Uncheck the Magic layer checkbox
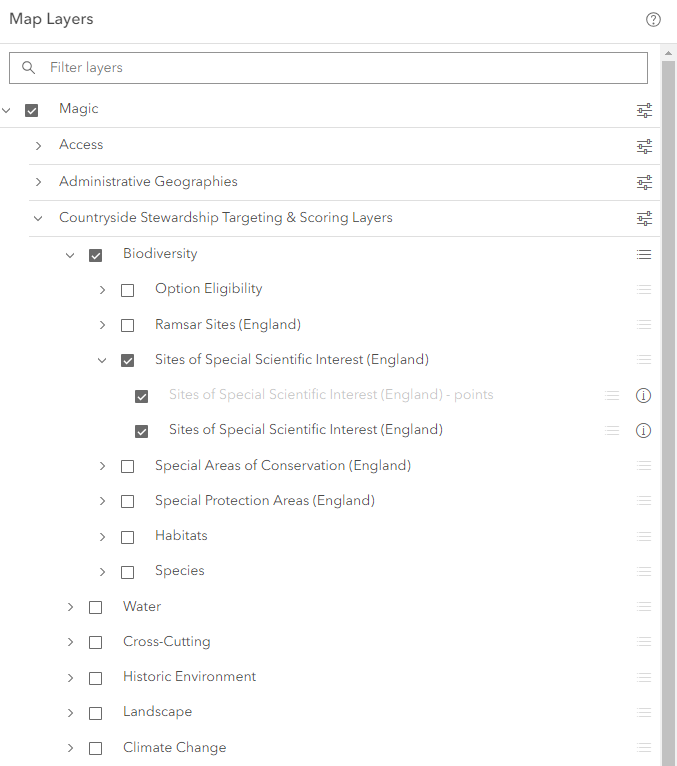The height and width of the screenshot is (766, 677). pyautogui.click(x=32, y=110)
